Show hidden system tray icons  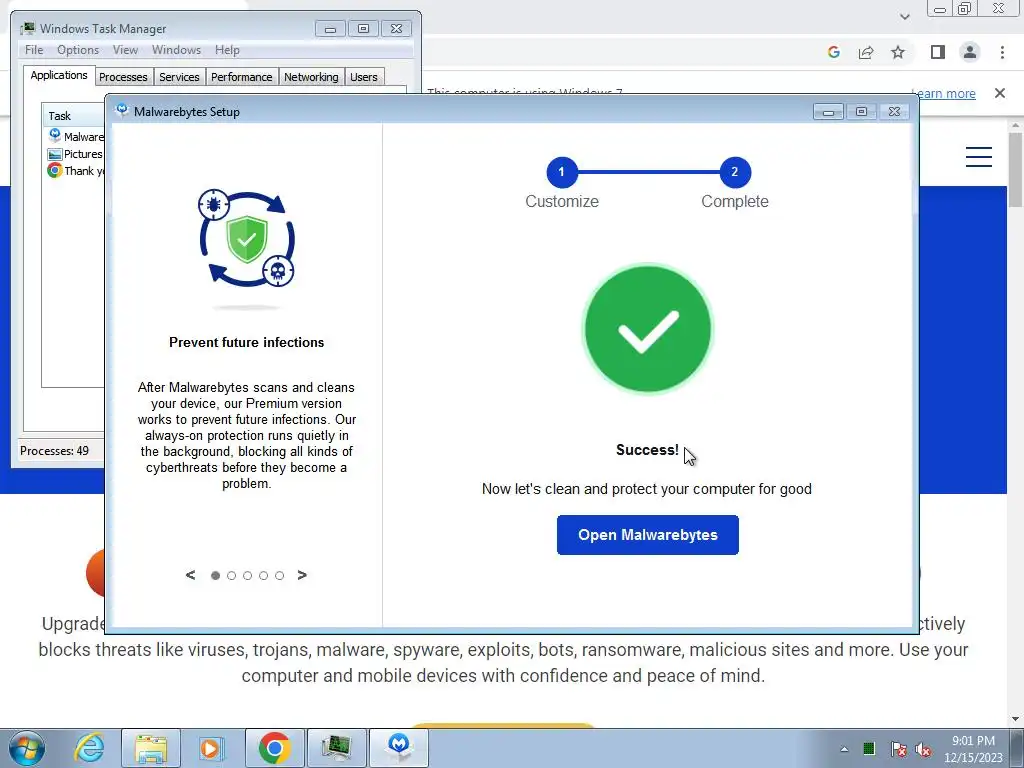(844, 749)
